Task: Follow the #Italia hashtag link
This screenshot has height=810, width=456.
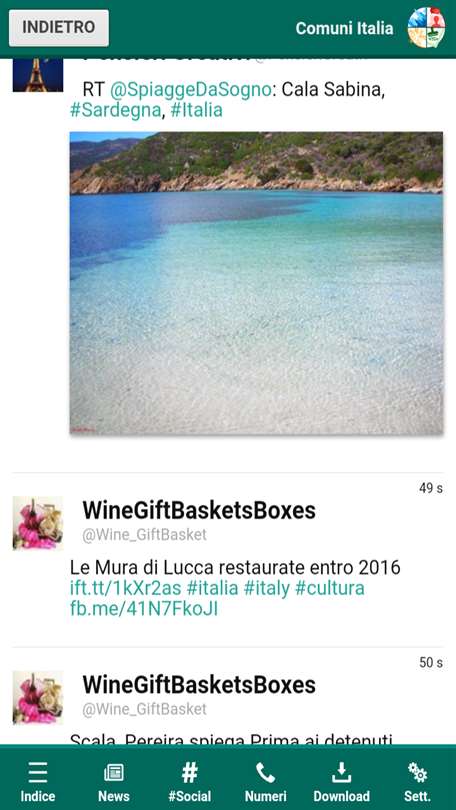Action: (197, 110)
